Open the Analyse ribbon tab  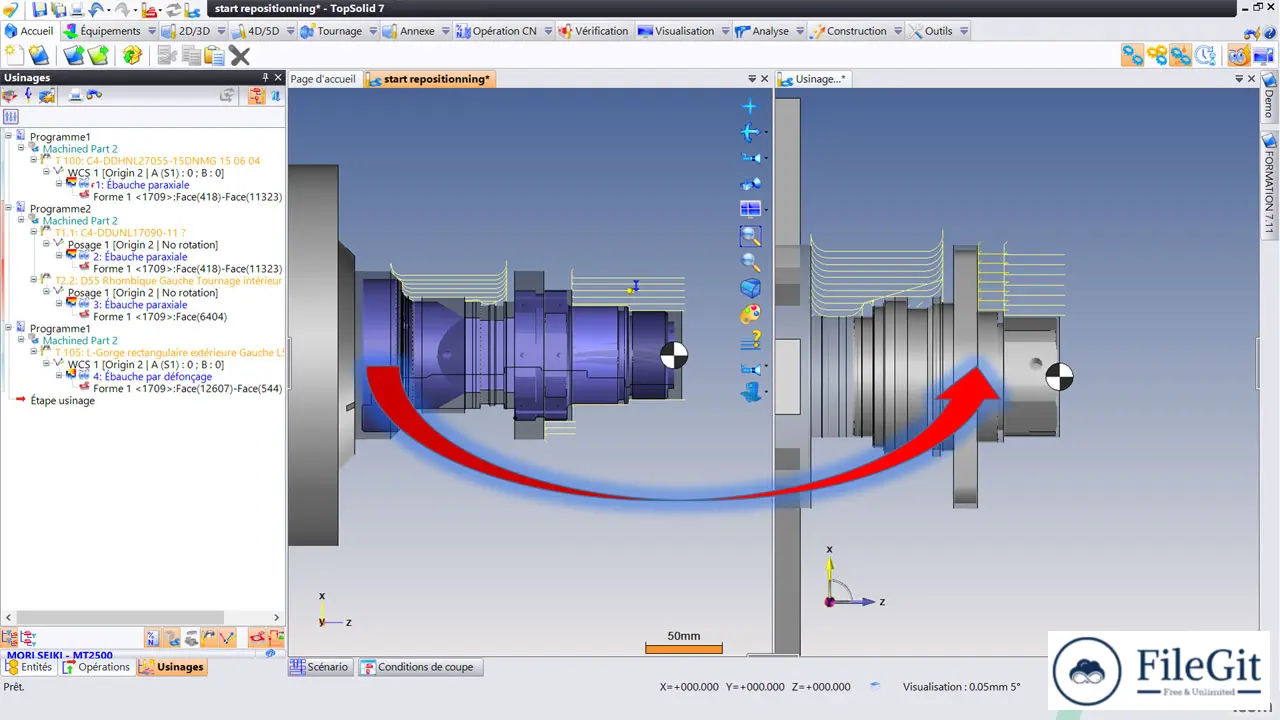coord(762,31)
